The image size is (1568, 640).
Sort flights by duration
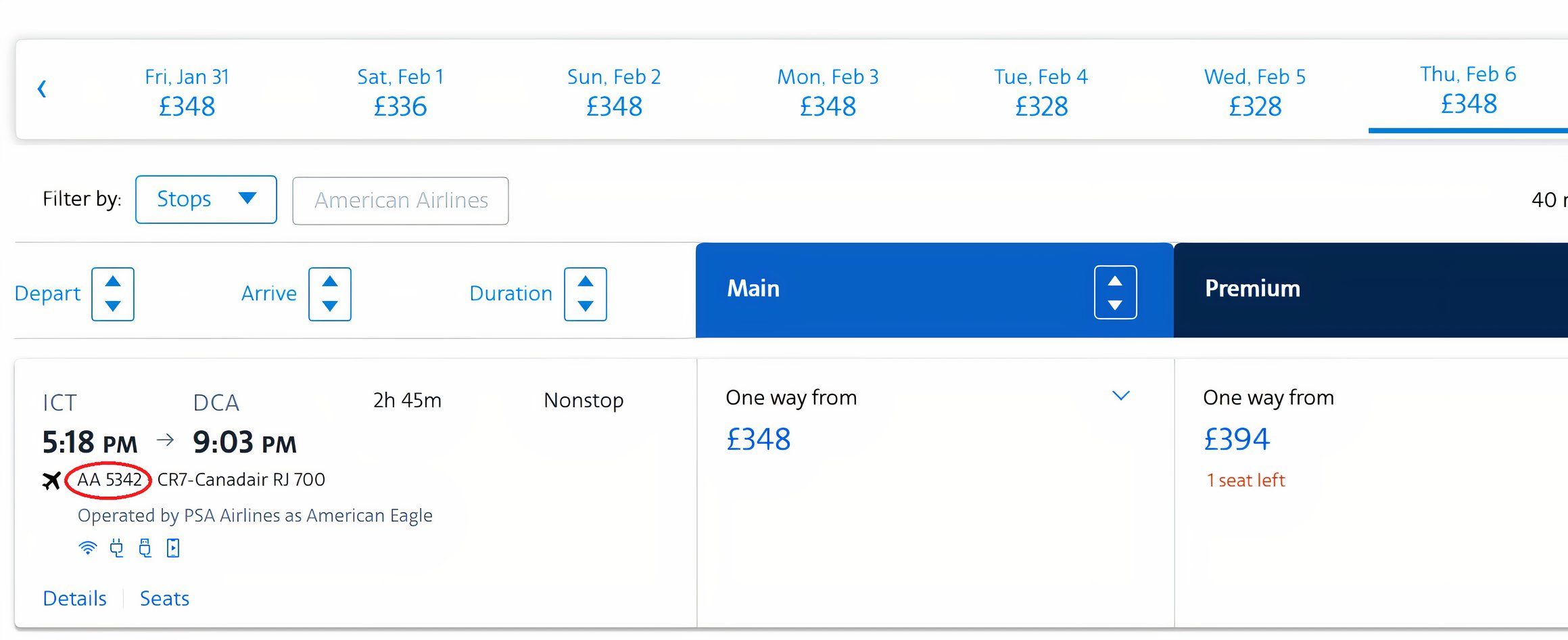(586, 294)
